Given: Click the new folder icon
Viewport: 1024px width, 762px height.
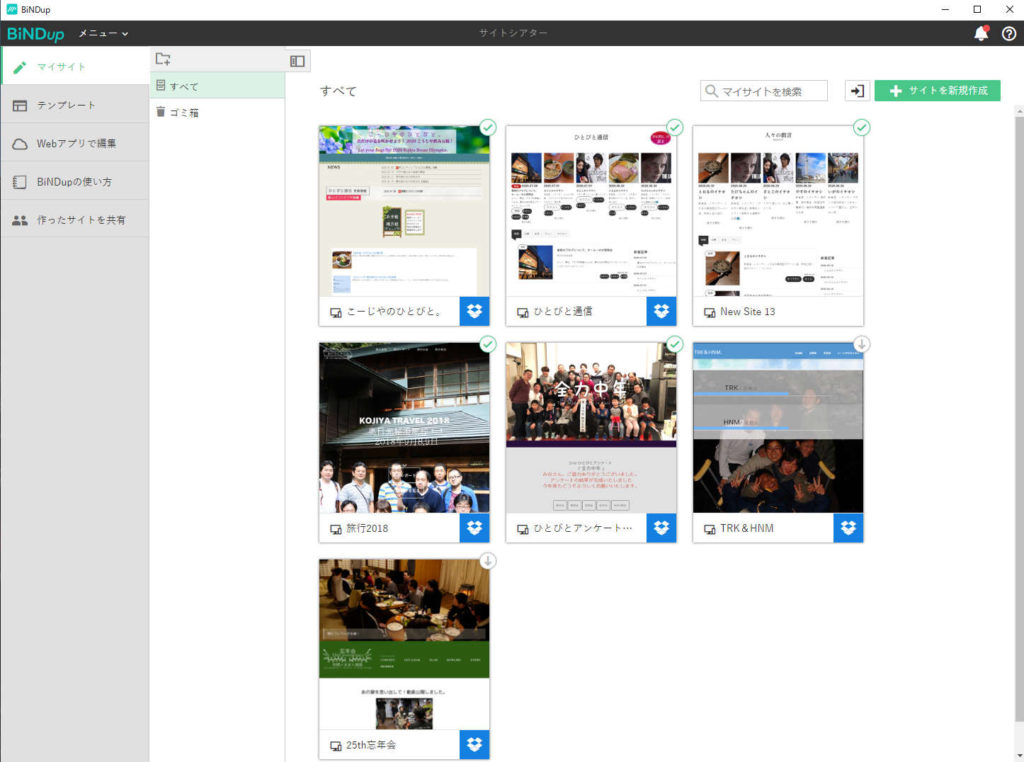Looking at the screenshot, I should pyautogui.click(x=164, y=60).
